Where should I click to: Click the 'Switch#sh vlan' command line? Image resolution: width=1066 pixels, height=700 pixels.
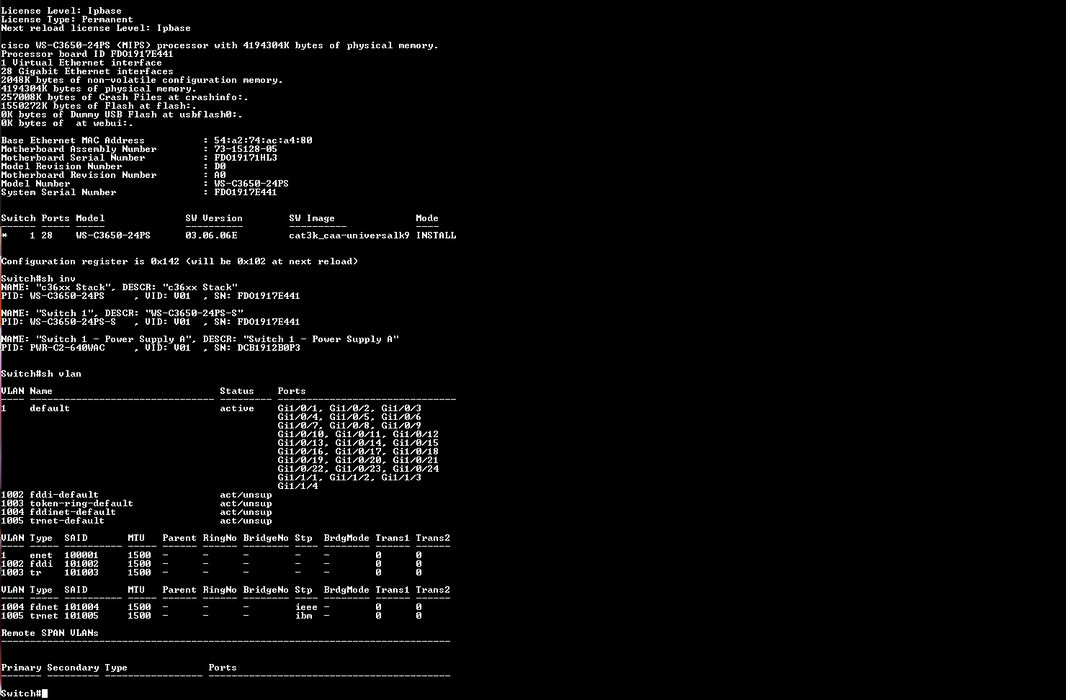tap(41, 374)
